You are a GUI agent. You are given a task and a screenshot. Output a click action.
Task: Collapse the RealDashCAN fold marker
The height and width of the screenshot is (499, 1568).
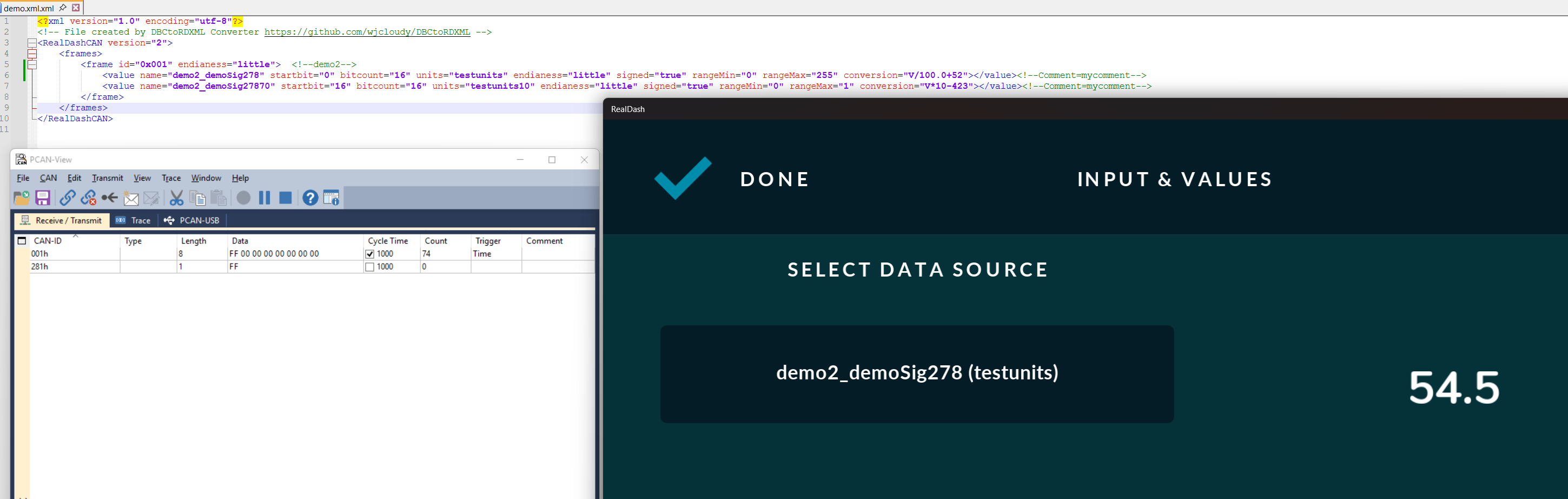click(32, 43)
